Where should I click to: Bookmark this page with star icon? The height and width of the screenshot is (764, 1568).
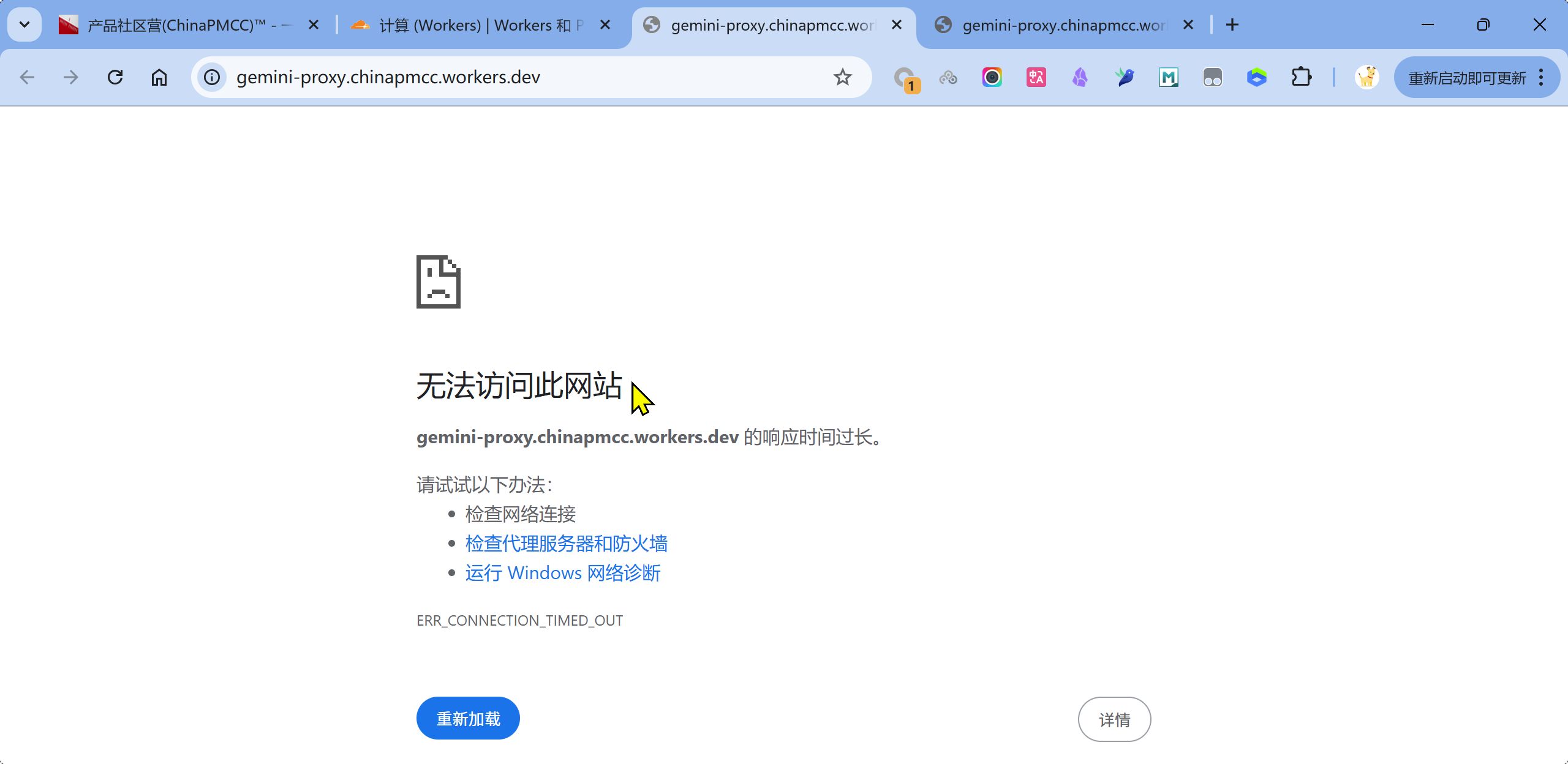(x=843, y=77)
